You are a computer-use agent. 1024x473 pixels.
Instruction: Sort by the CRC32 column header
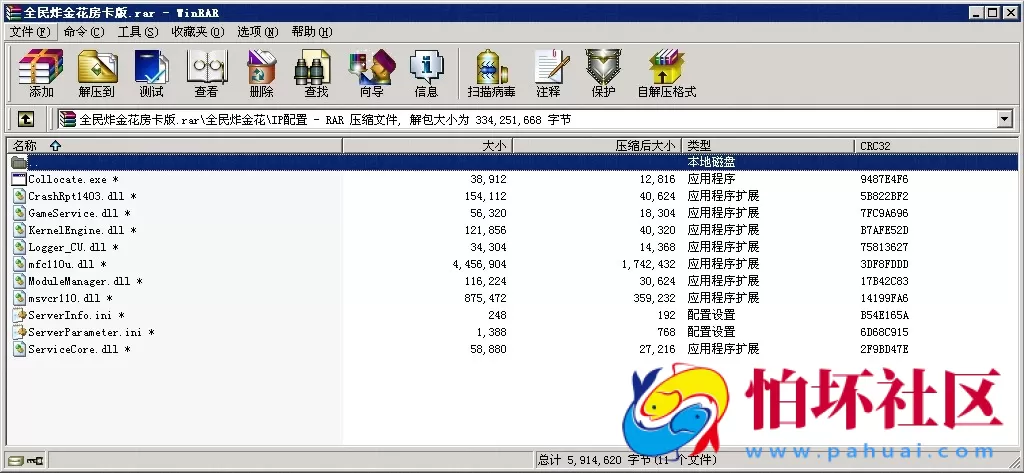936,146
